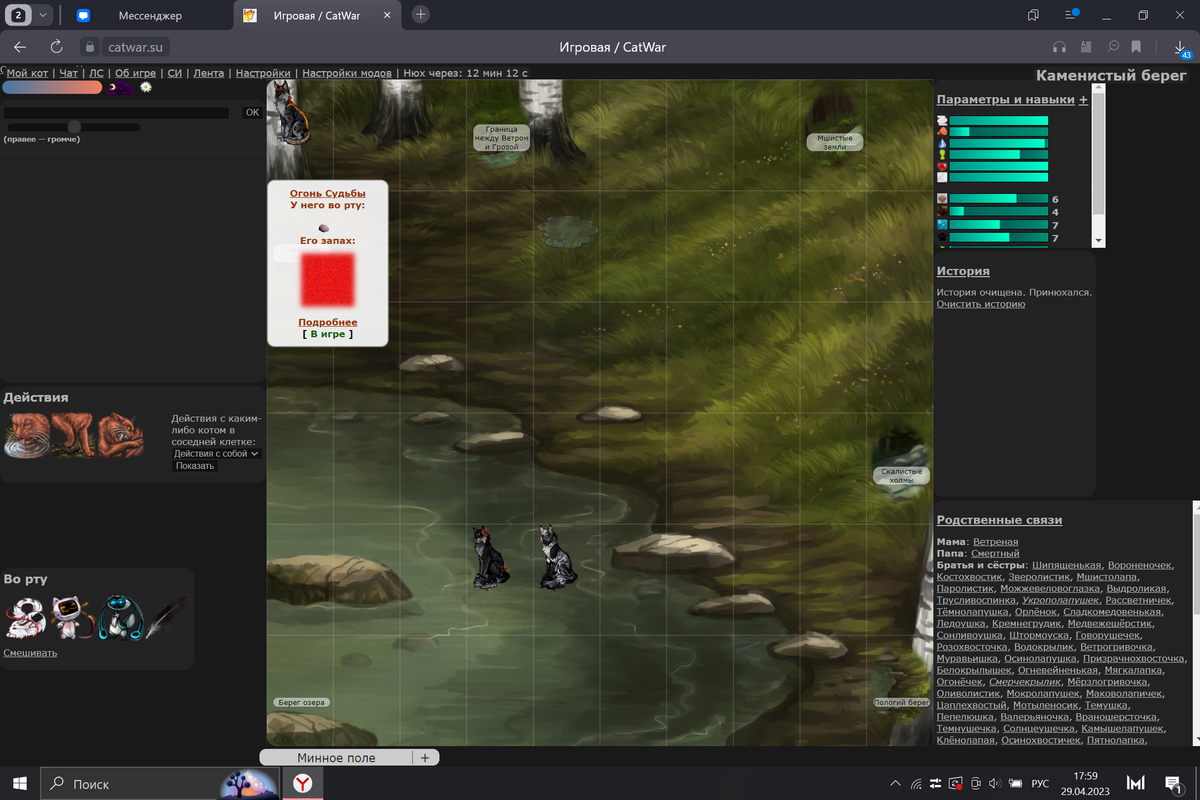This screenshot has width=1200, height=800.
Task: Click the 'Очистить историю' link
Action: [x=981, y=304]
